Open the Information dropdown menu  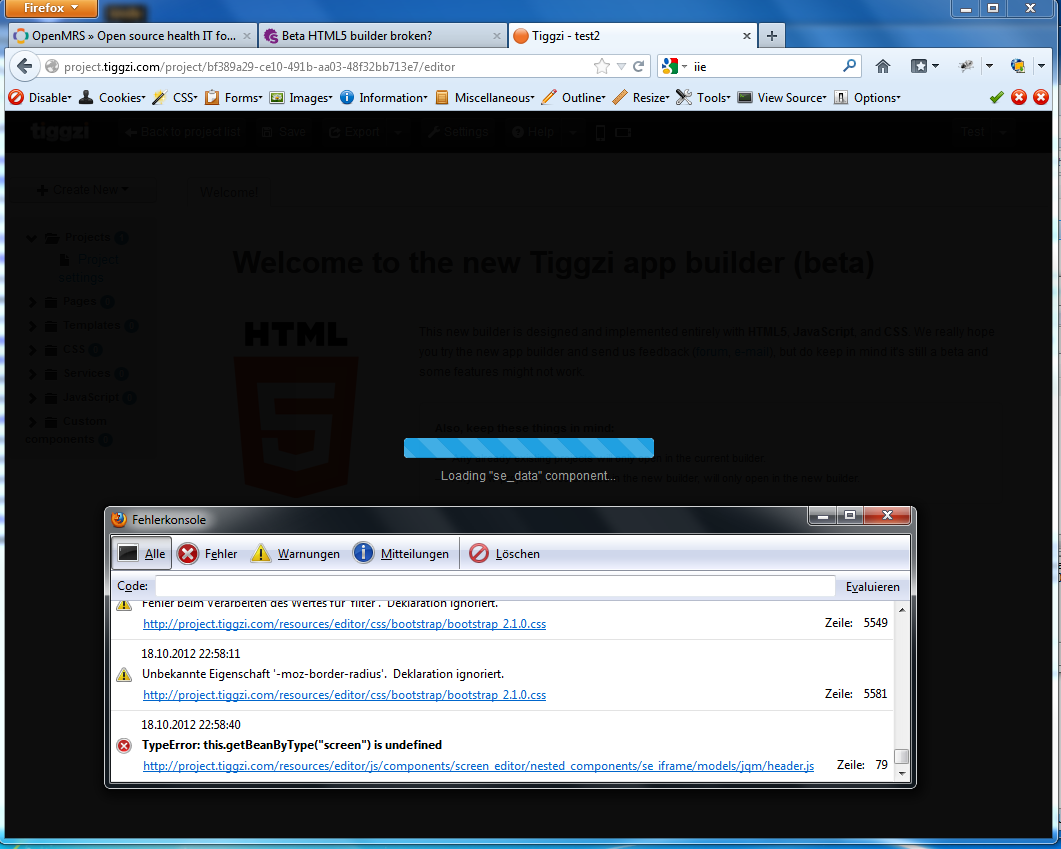tap(384, 97)
